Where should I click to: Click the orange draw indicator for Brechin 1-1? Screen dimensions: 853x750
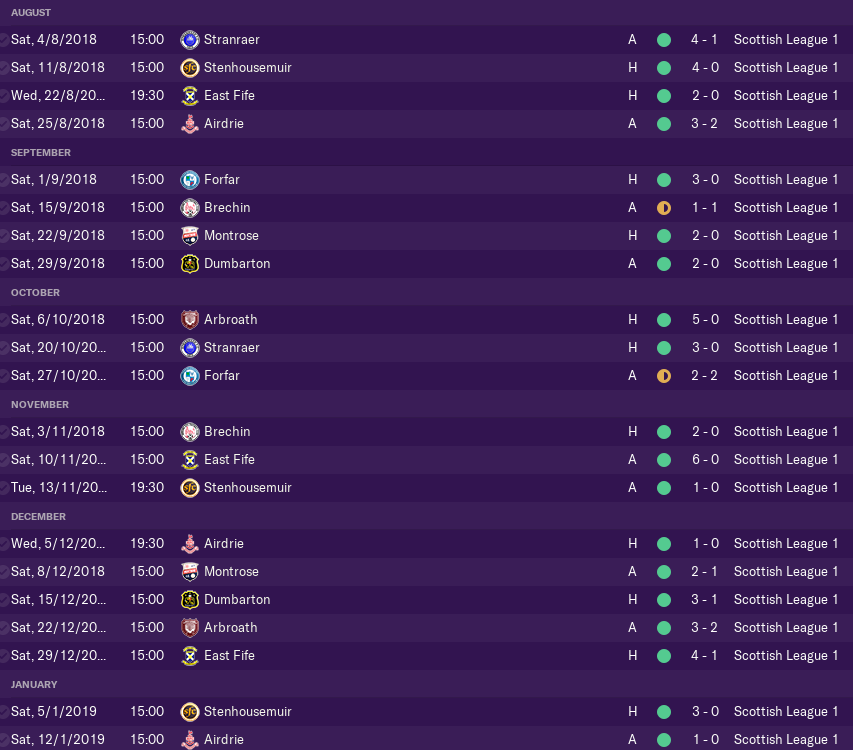tap(664, 208)
